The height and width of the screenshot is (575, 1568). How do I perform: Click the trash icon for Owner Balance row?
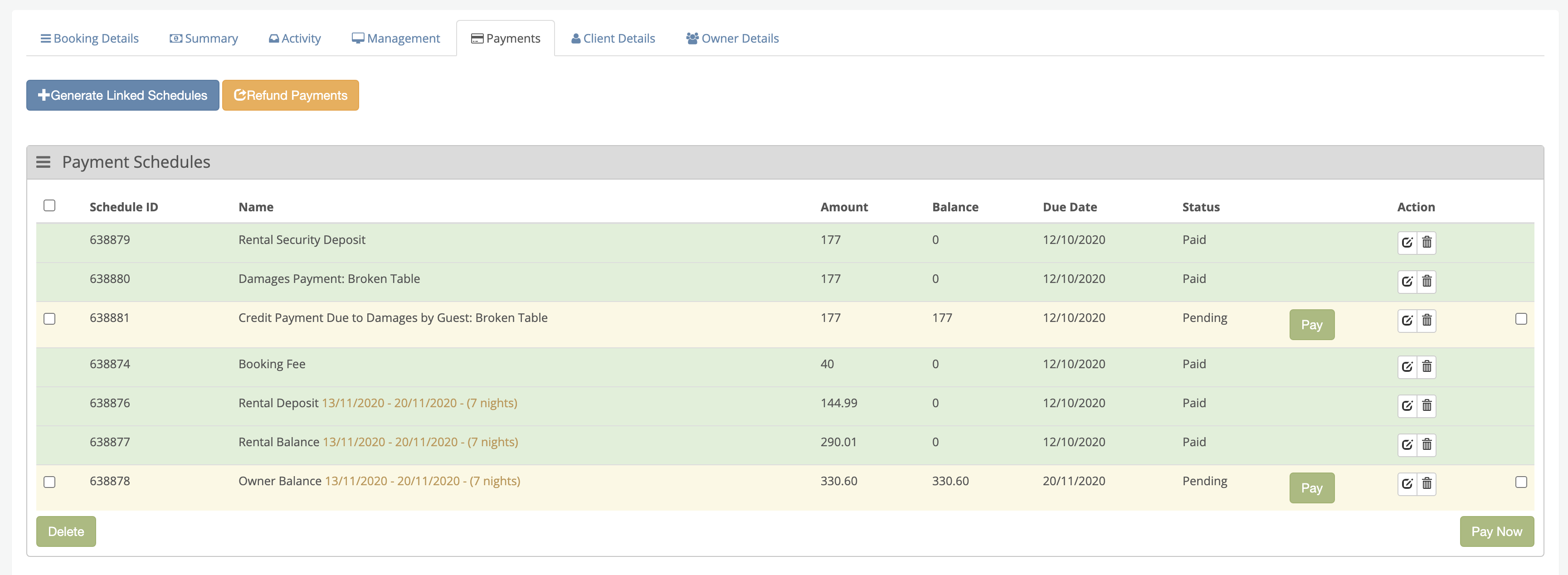1427,483
